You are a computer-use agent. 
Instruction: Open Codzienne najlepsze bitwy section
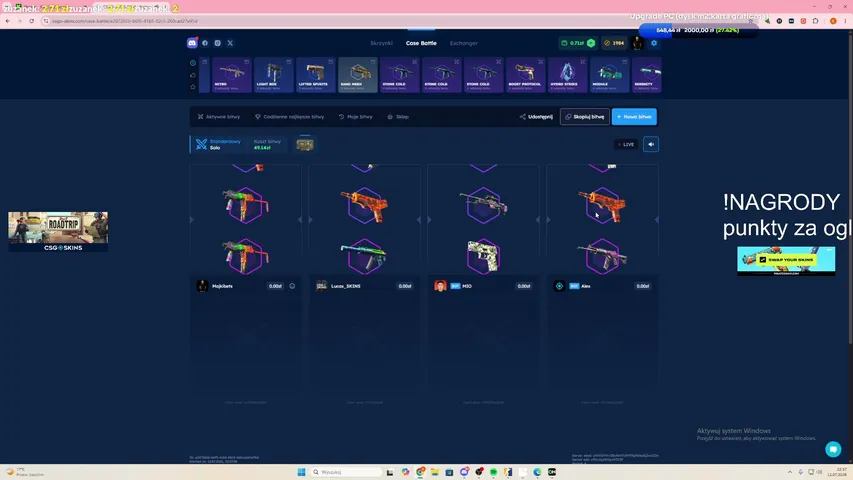tap(289, 116)
